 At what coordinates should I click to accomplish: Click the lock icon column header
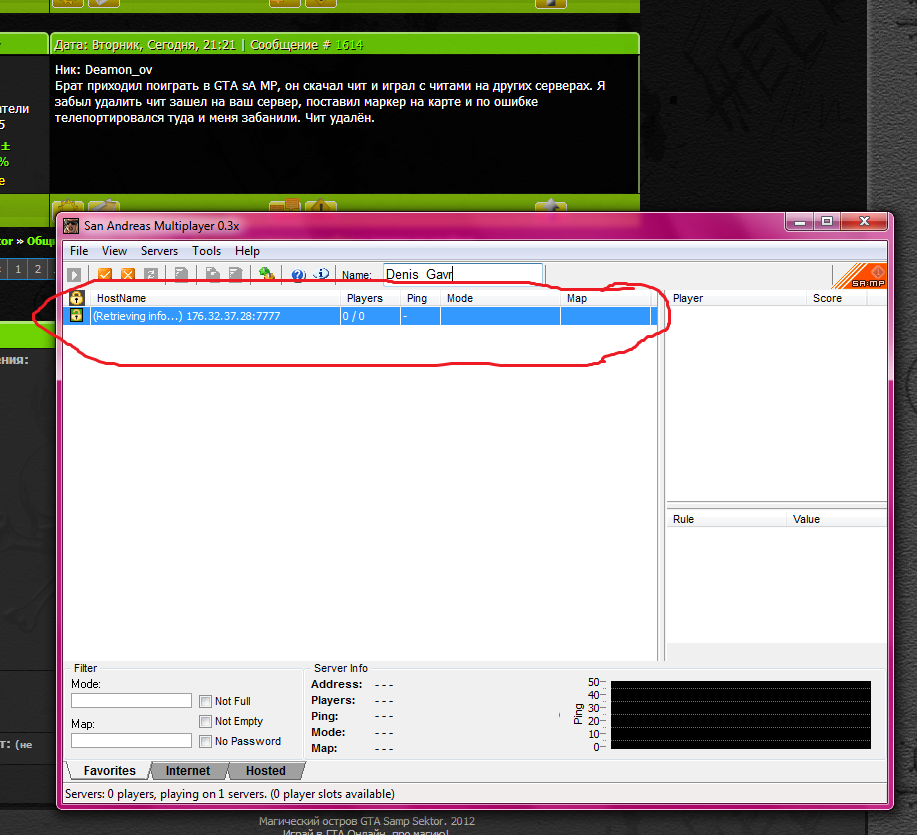point(77,298)
